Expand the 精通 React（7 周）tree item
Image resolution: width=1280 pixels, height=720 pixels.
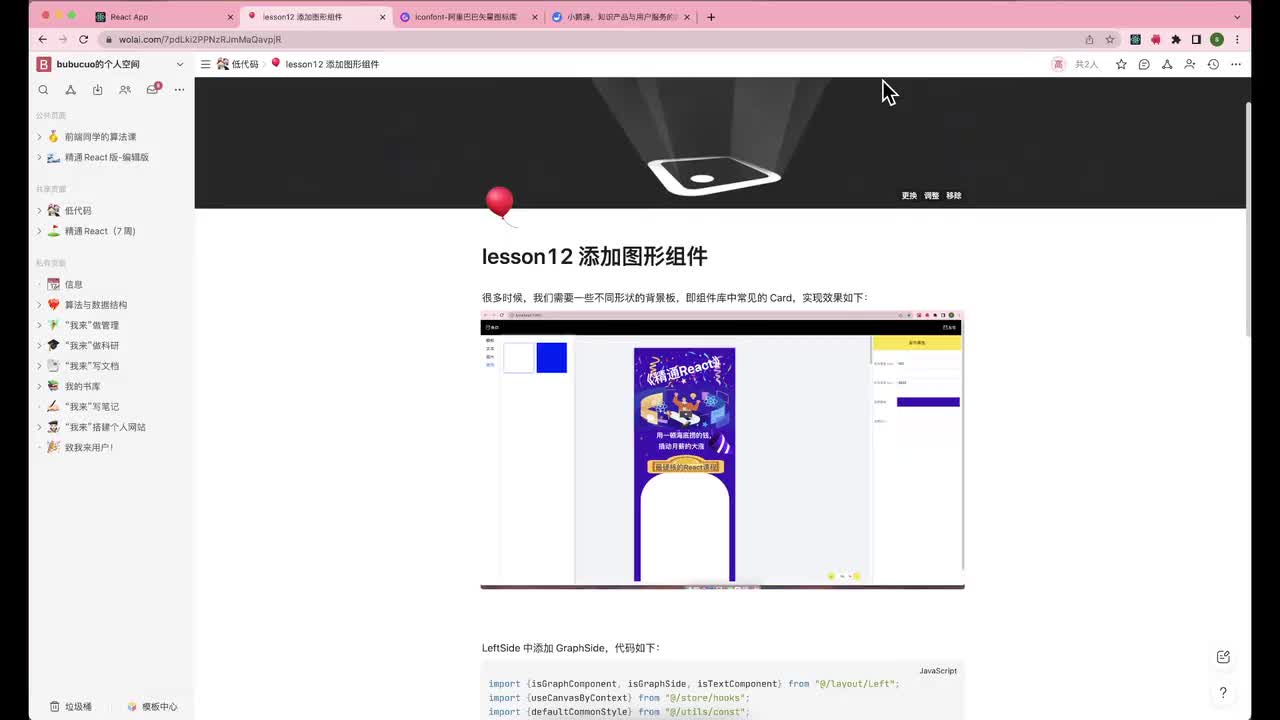(39, 231)
